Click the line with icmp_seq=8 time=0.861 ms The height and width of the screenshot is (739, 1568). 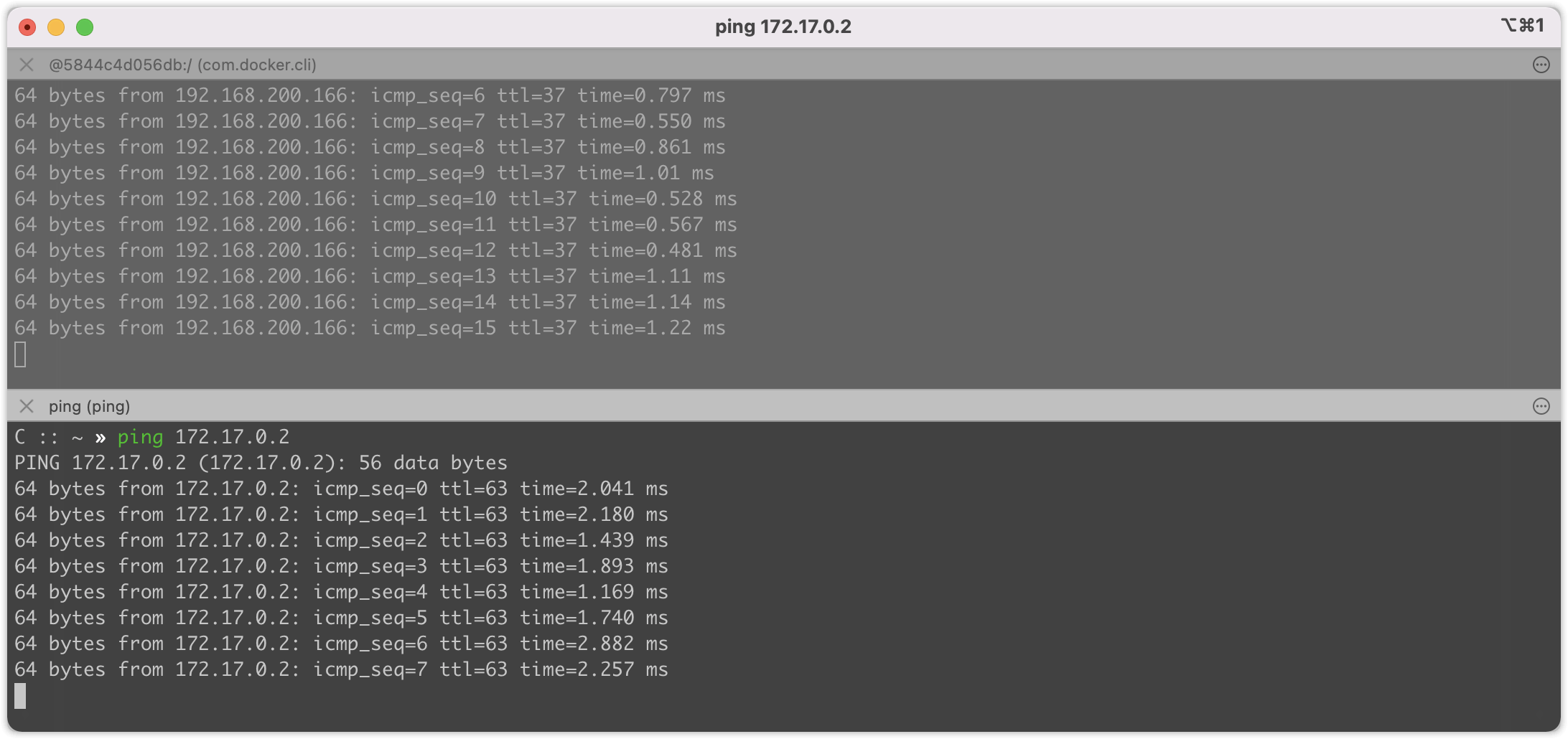point(370,147)
